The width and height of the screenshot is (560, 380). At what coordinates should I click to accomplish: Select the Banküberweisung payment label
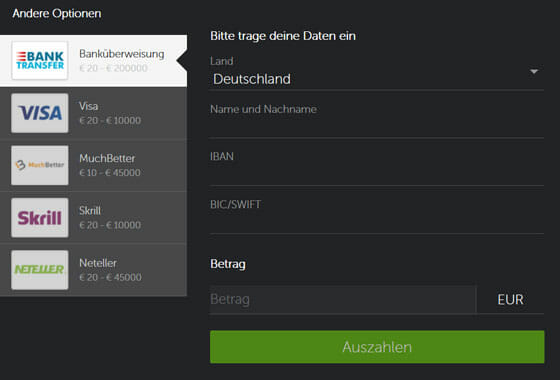pyautogui.click(x=122, y=54)
